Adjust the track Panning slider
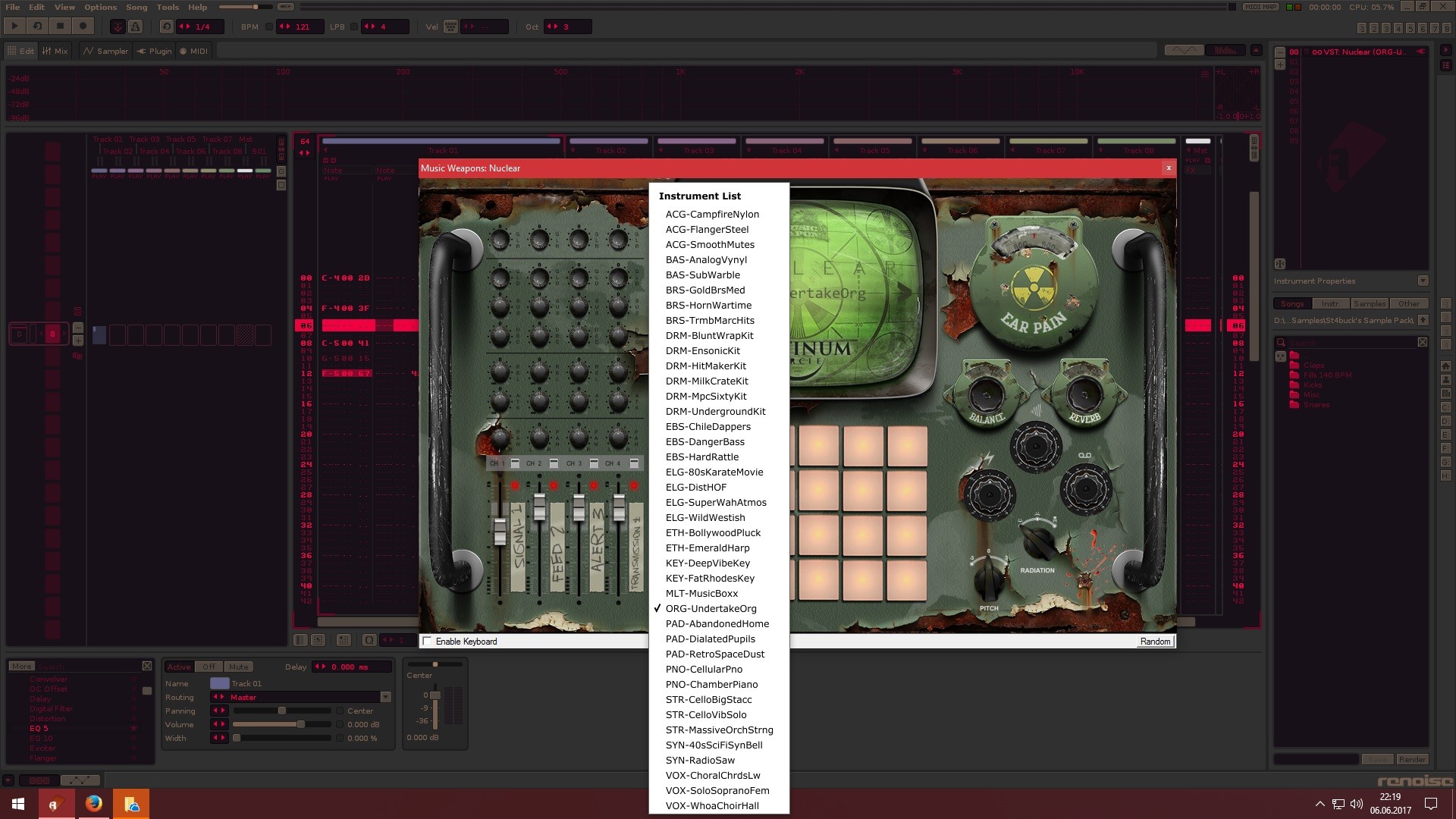The height and width of the screenshot is (819, 1456). pyautogui.click(x=282, y=711)
